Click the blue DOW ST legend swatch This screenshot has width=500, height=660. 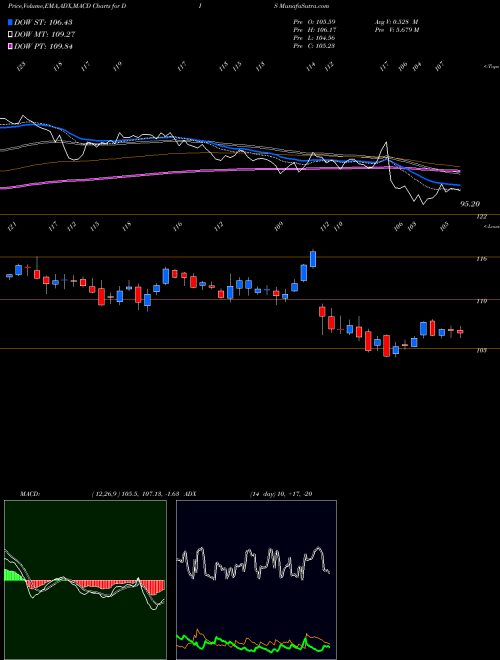11,22
